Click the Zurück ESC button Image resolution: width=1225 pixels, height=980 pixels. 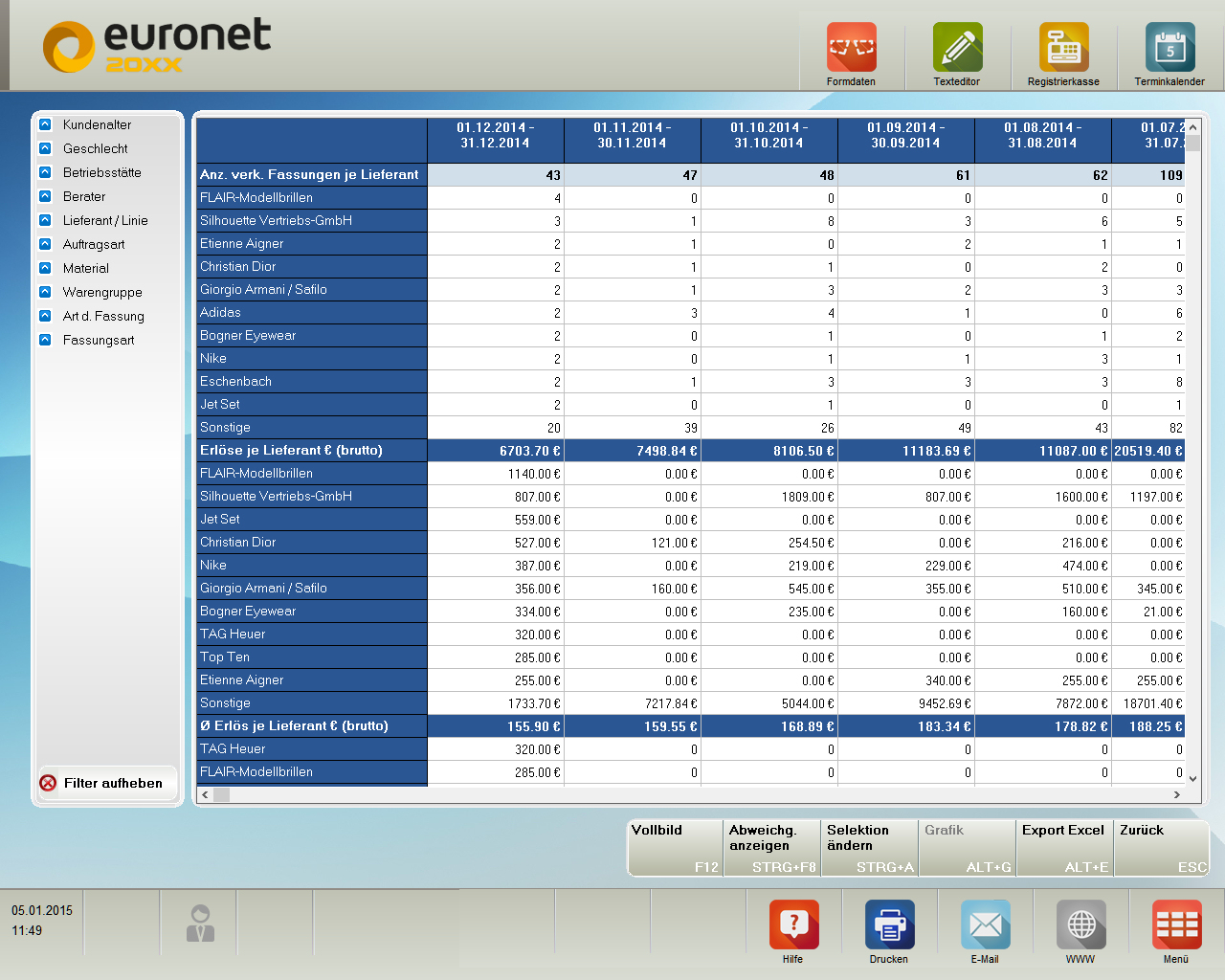tap(1163, 848)
